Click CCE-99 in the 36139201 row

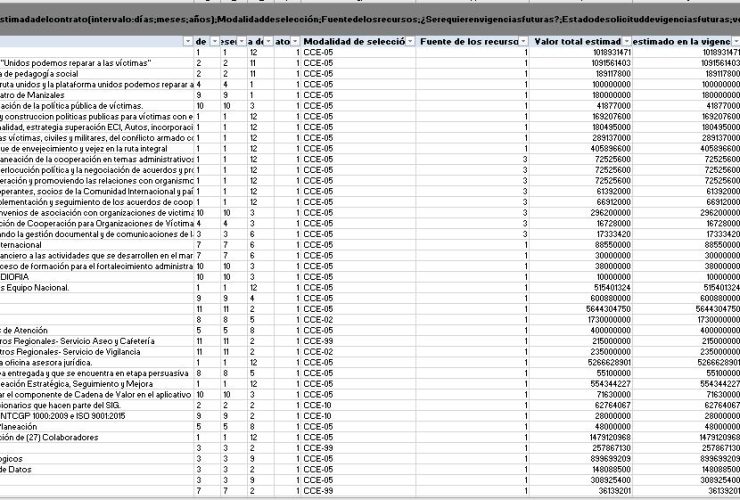click(x=358, y=491)
